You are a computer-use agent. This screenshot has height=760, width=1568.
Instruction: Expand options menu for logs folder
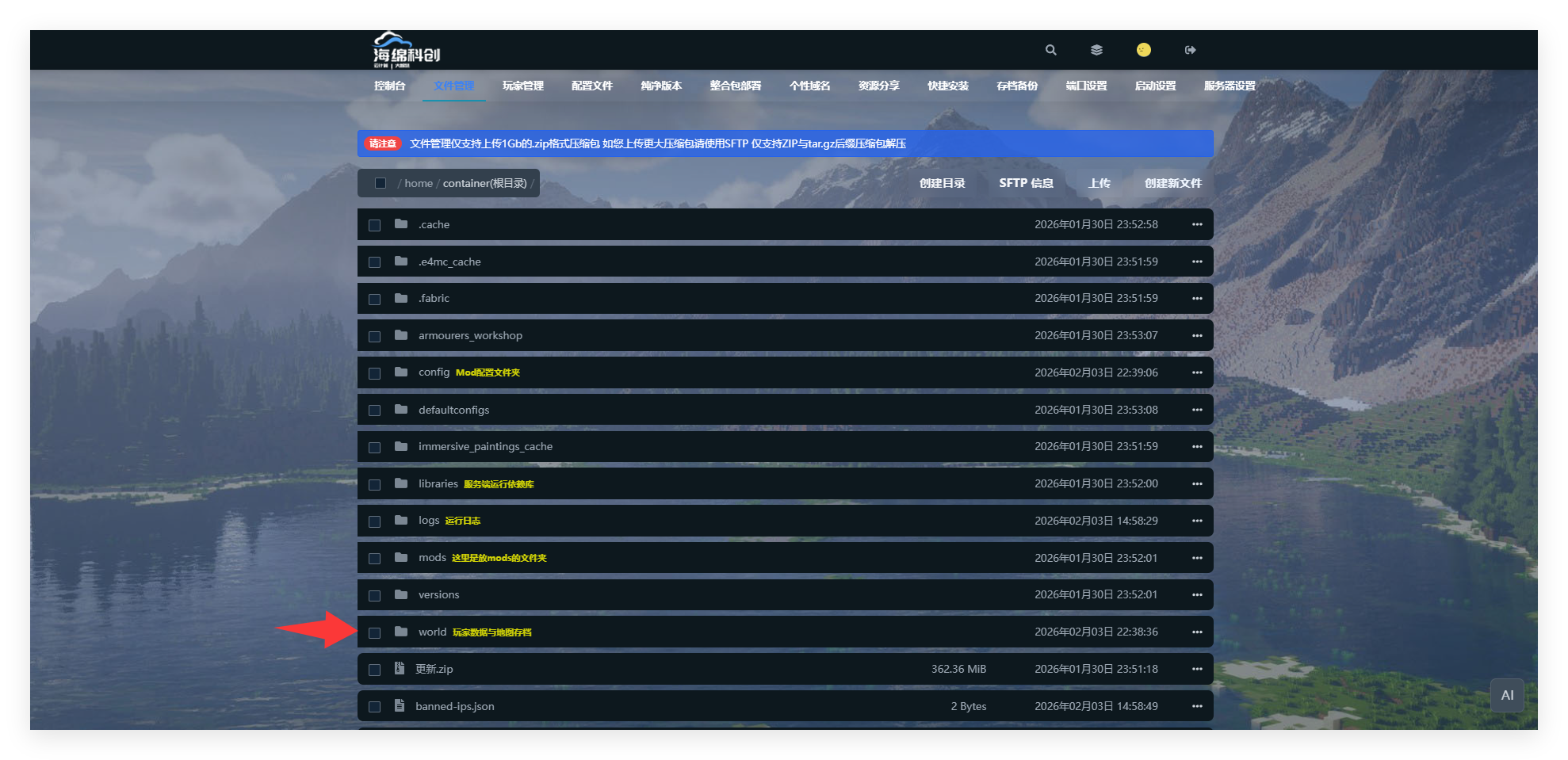(x=1197, y=521)
